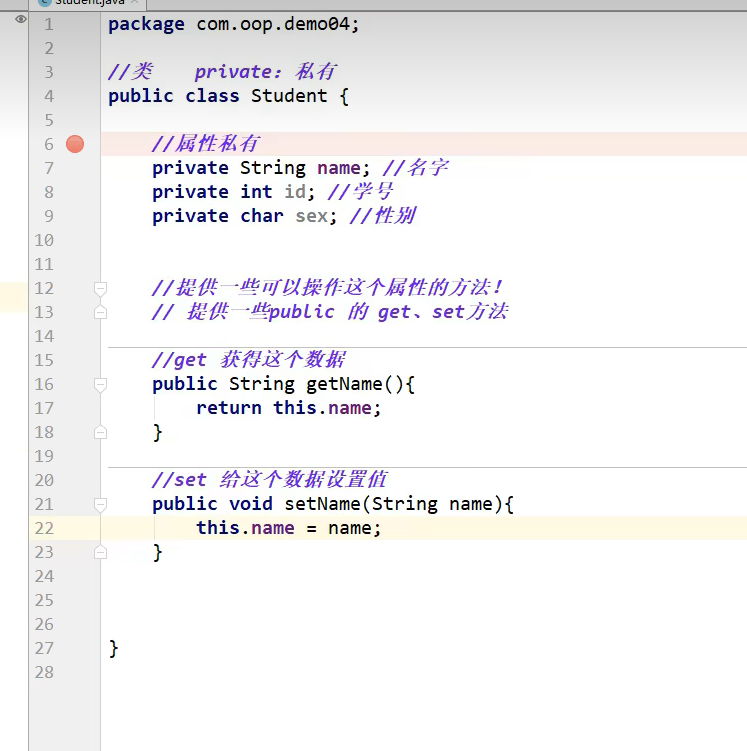Viewport: 747px width, 751px height.
Task: Click the comment //性别 on line 9
Action: (383, 216)
